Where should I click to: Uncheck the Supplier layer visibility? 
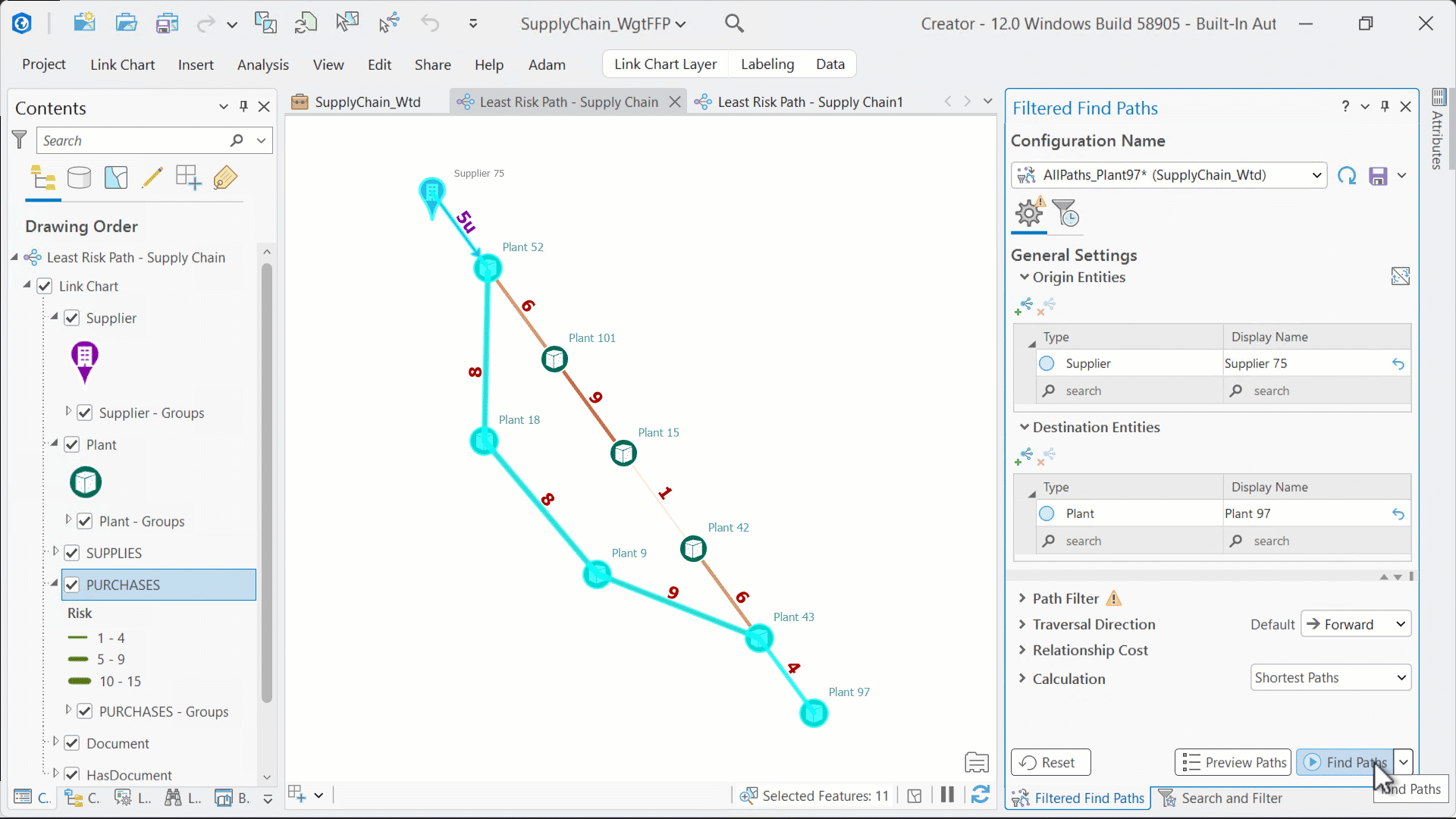pyautogui.click(x=72, y=318)
